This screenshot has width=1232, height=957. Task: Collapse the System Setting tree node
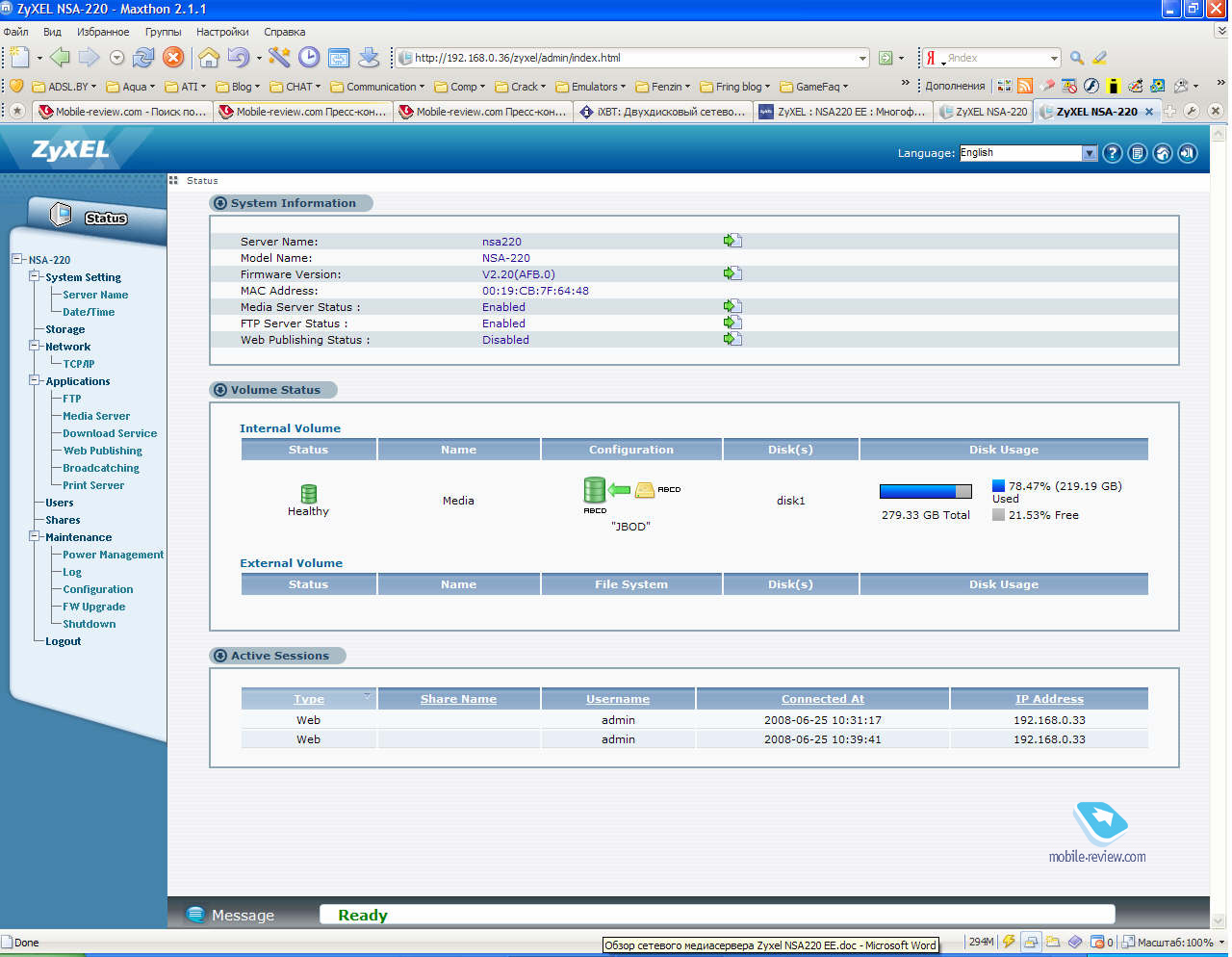[35, 276]
